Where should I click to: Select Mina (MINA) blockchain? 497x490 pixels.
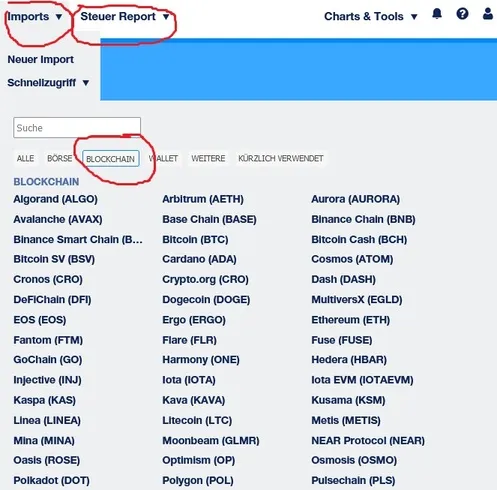[44, 441]
